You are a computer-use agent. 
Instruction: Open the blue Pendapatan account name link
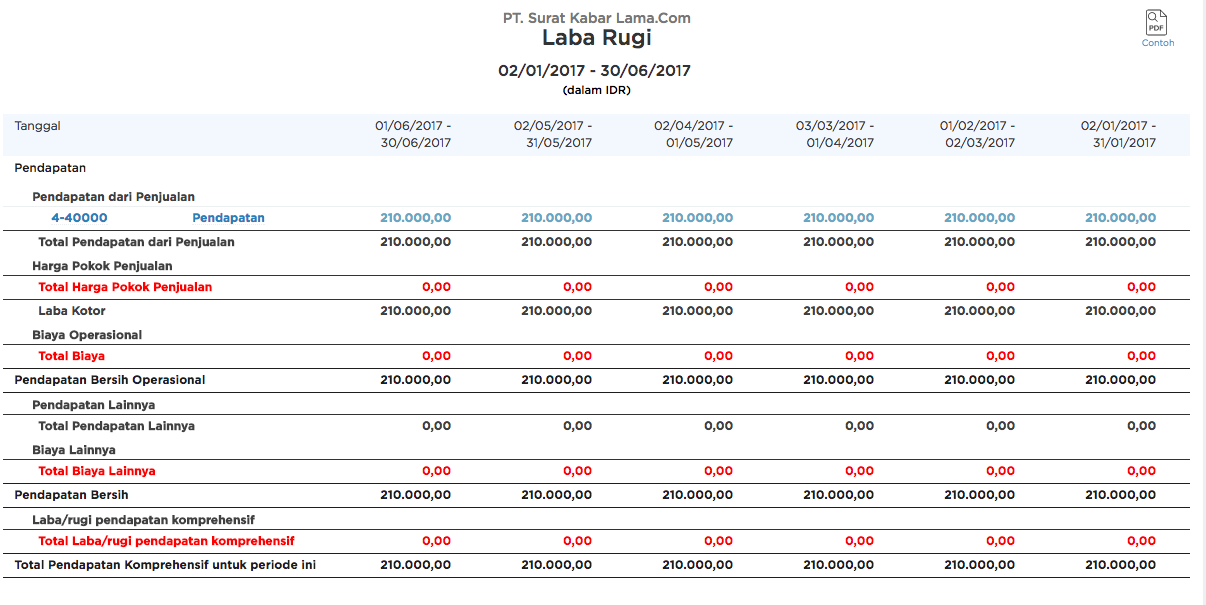click(228, 218)
